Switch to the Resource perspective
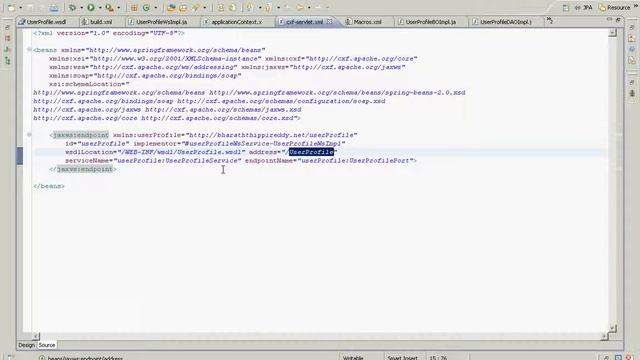The image size is (640, 360). tap(615, 7)
